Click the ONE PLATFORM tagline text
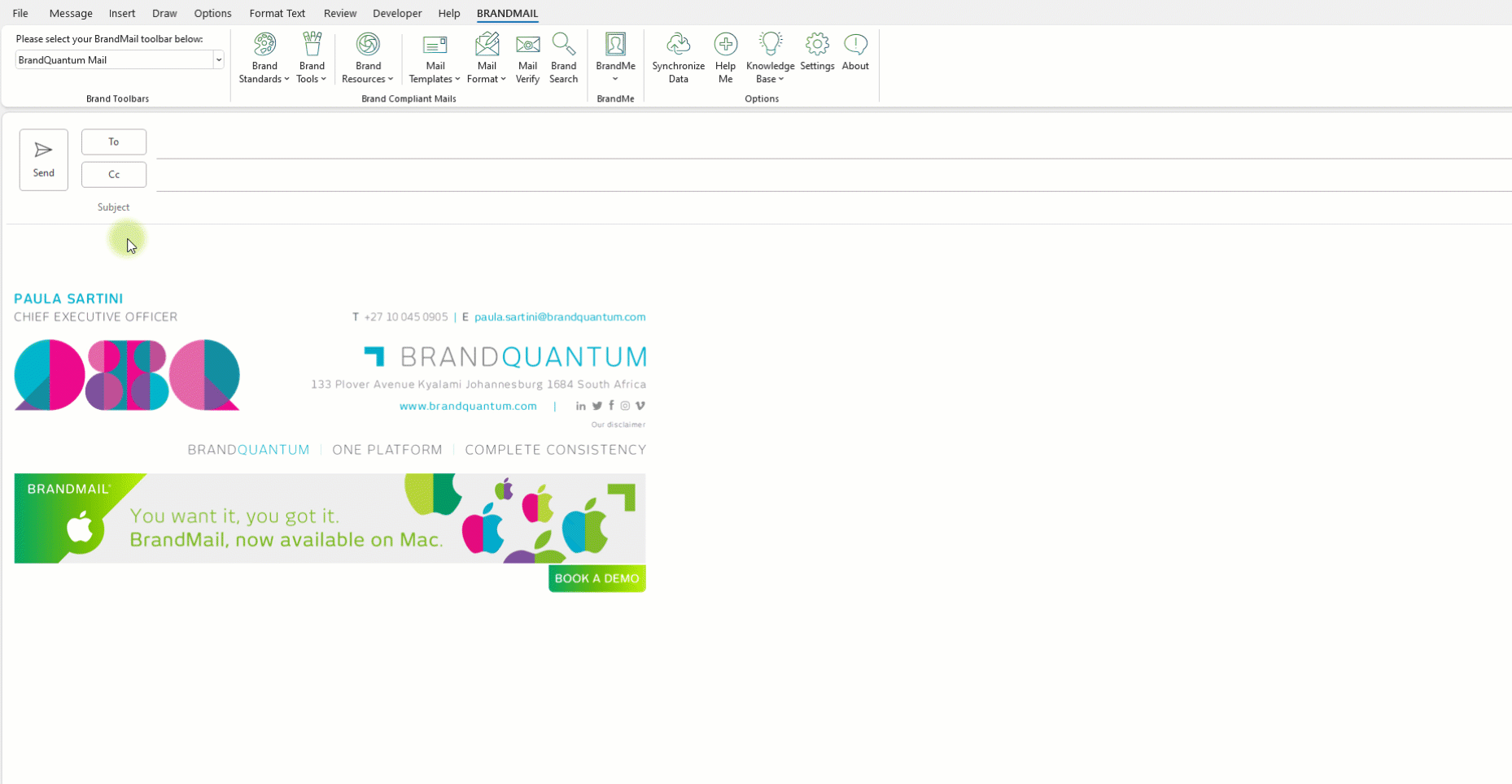Image resolution: width=1512 pixels, height=784 pixels. point(387,450)
